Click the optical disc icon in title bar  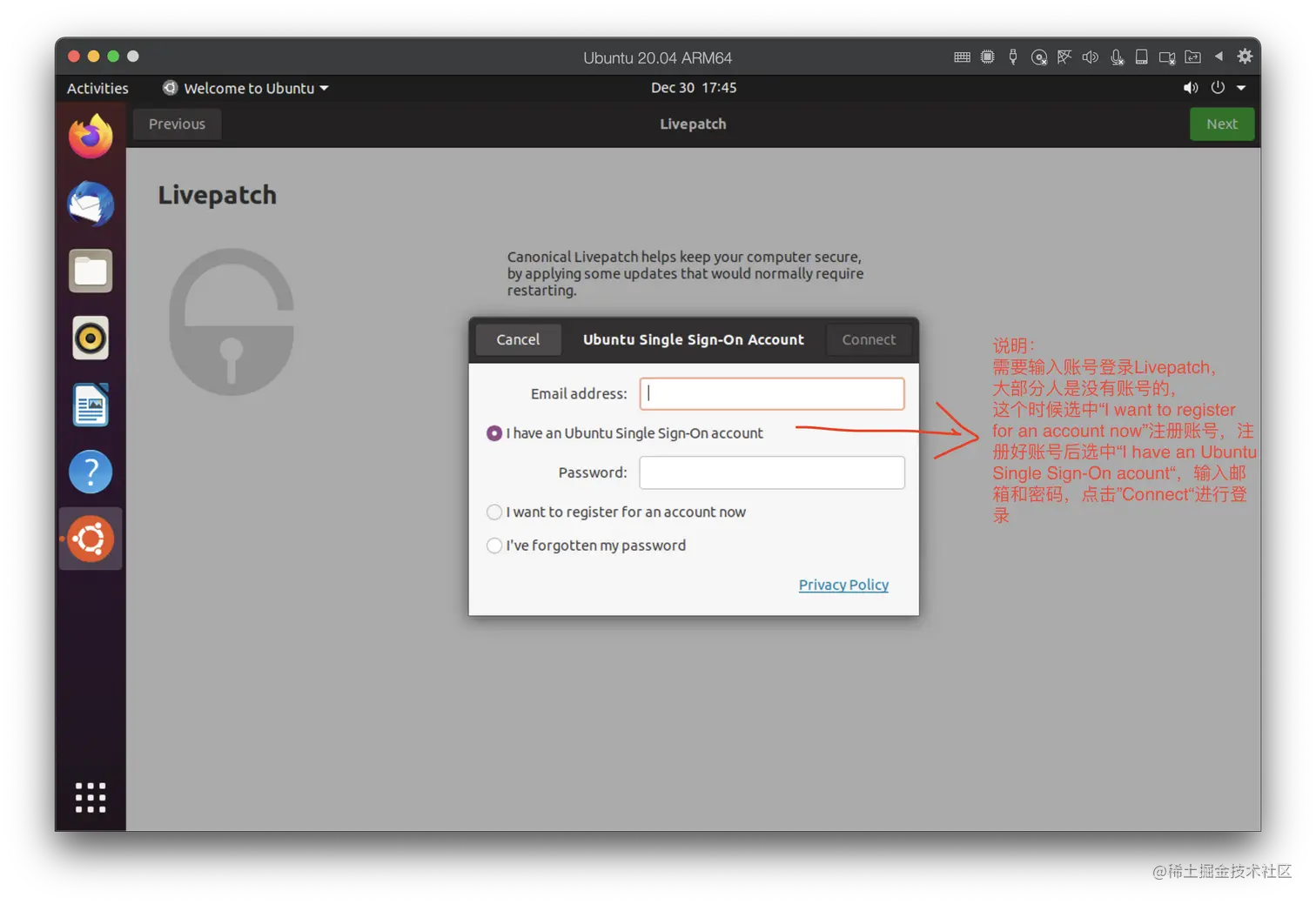coord(1039,56)
